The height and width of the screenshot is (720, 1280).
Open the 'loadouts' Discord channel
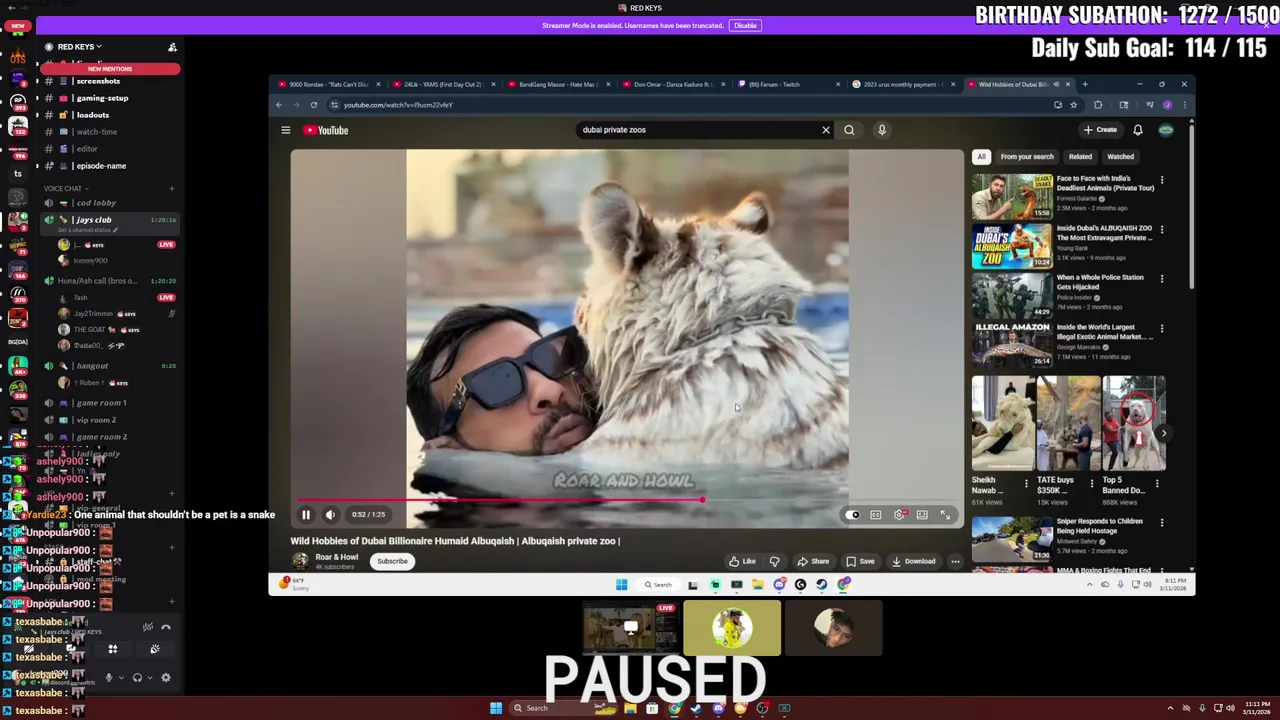[93, 115]
